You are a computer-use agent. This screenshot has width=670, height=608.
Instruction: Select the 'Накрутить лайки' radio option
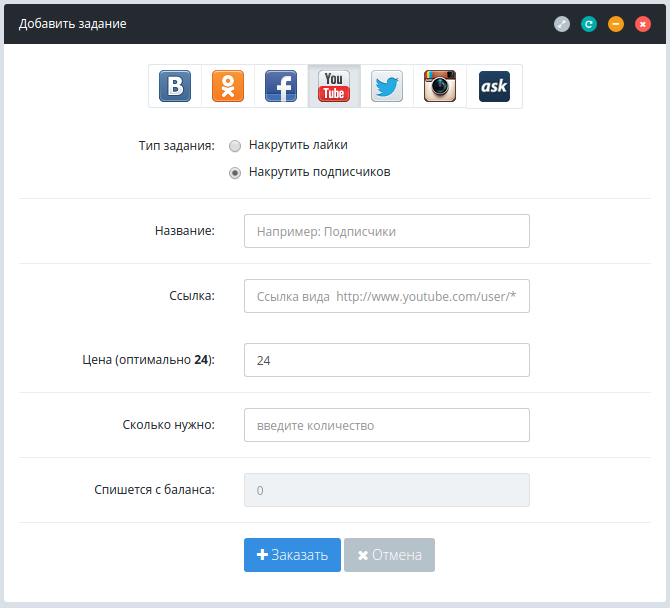coord(235,145)
